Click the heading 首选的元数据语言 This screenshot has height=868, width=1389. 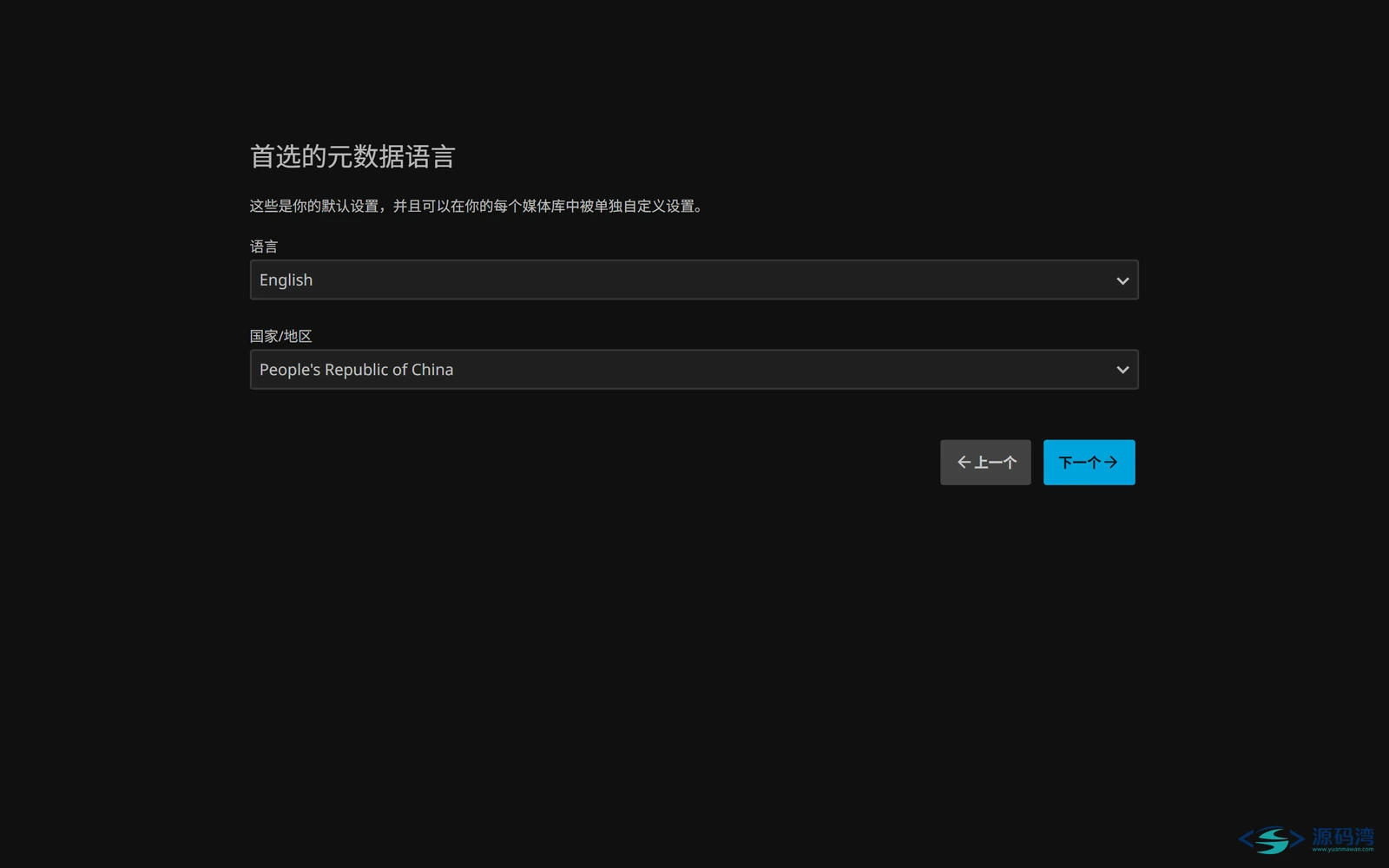point(352,156)
